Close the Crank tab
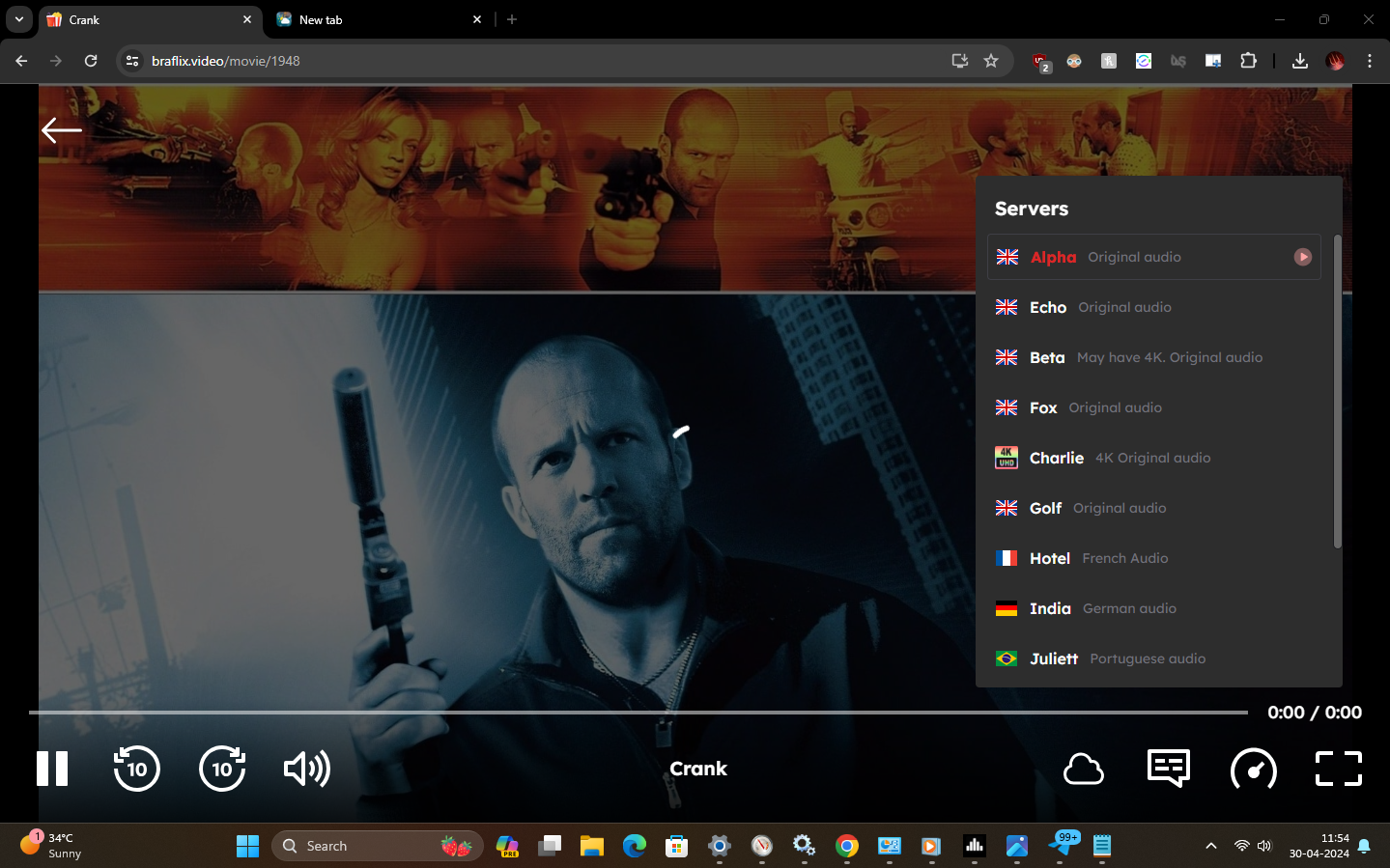The image size is (1390, 868). point(247,19)
